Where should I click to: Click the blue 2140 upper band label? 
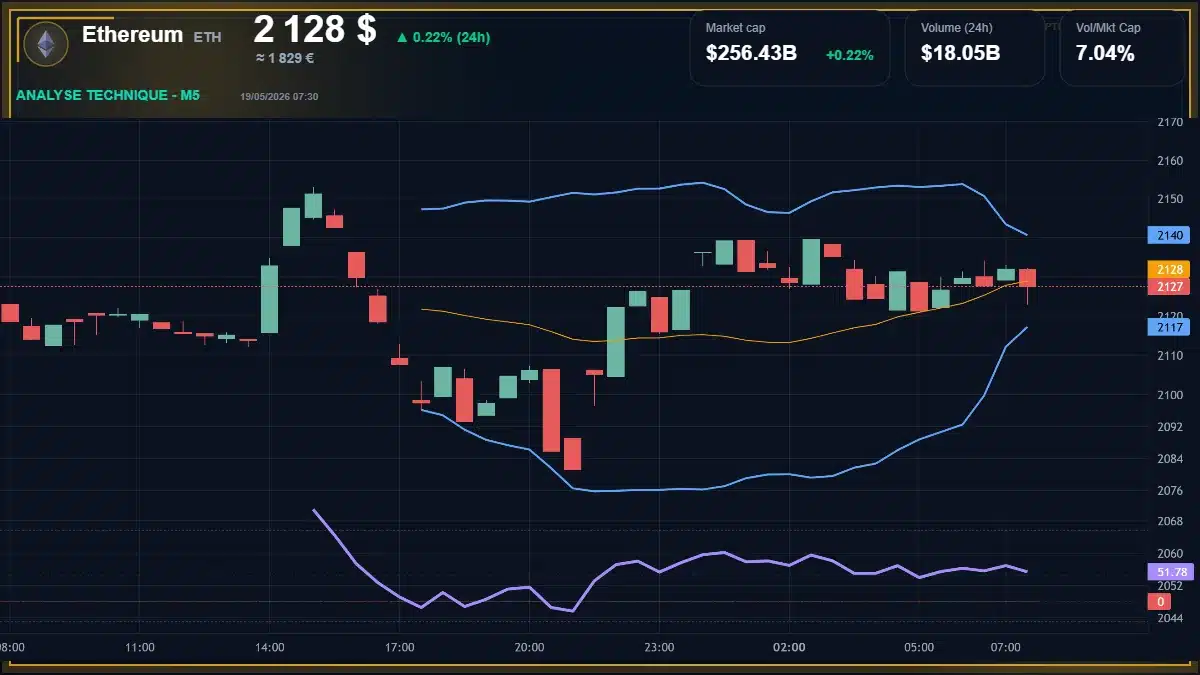click(1169, 235)
